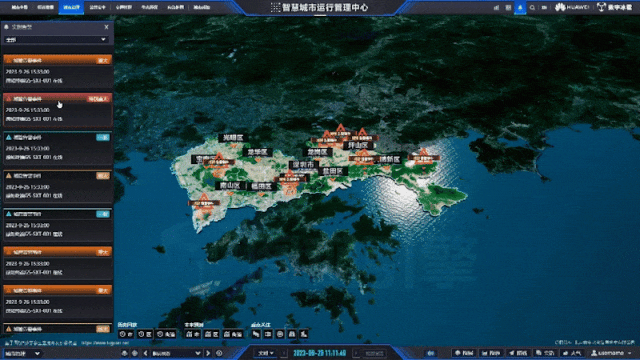Select the first icon in the right map toolbar group
The height and width of the screenshot is (360, 640).
pos(256,334)
